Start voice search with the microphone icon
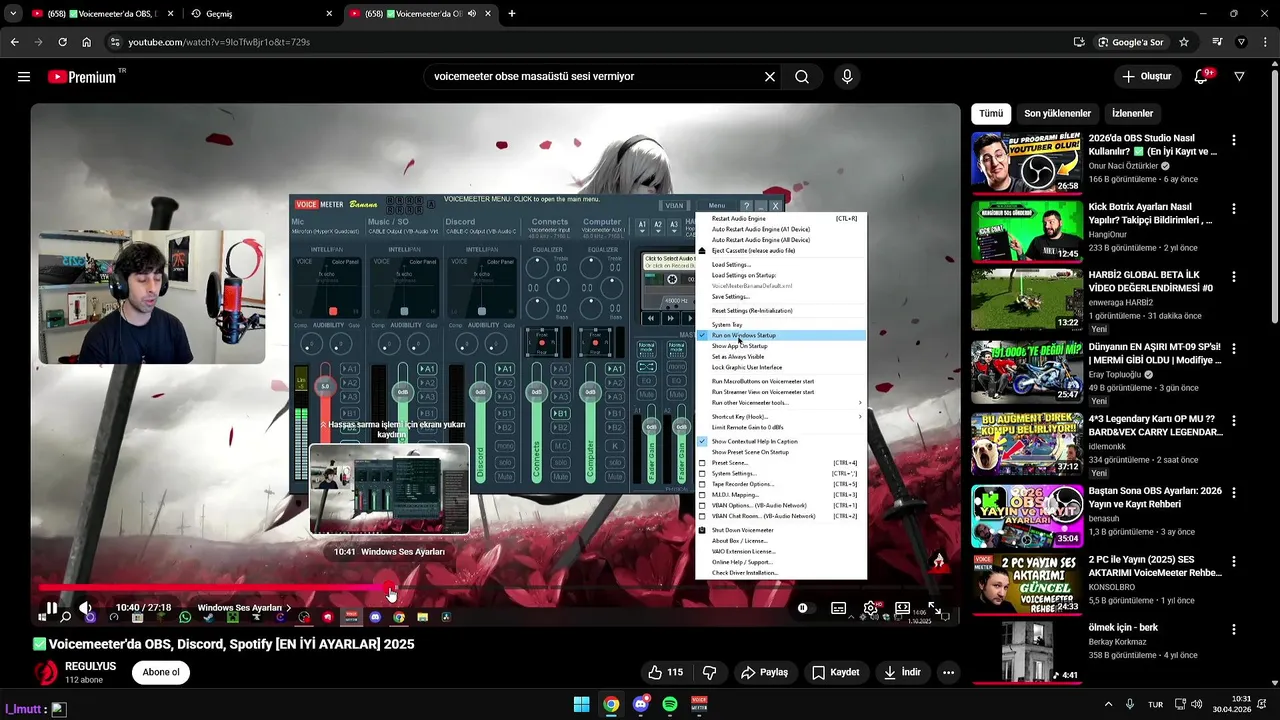Viewport: 1280px width, 720px height. 847,77
